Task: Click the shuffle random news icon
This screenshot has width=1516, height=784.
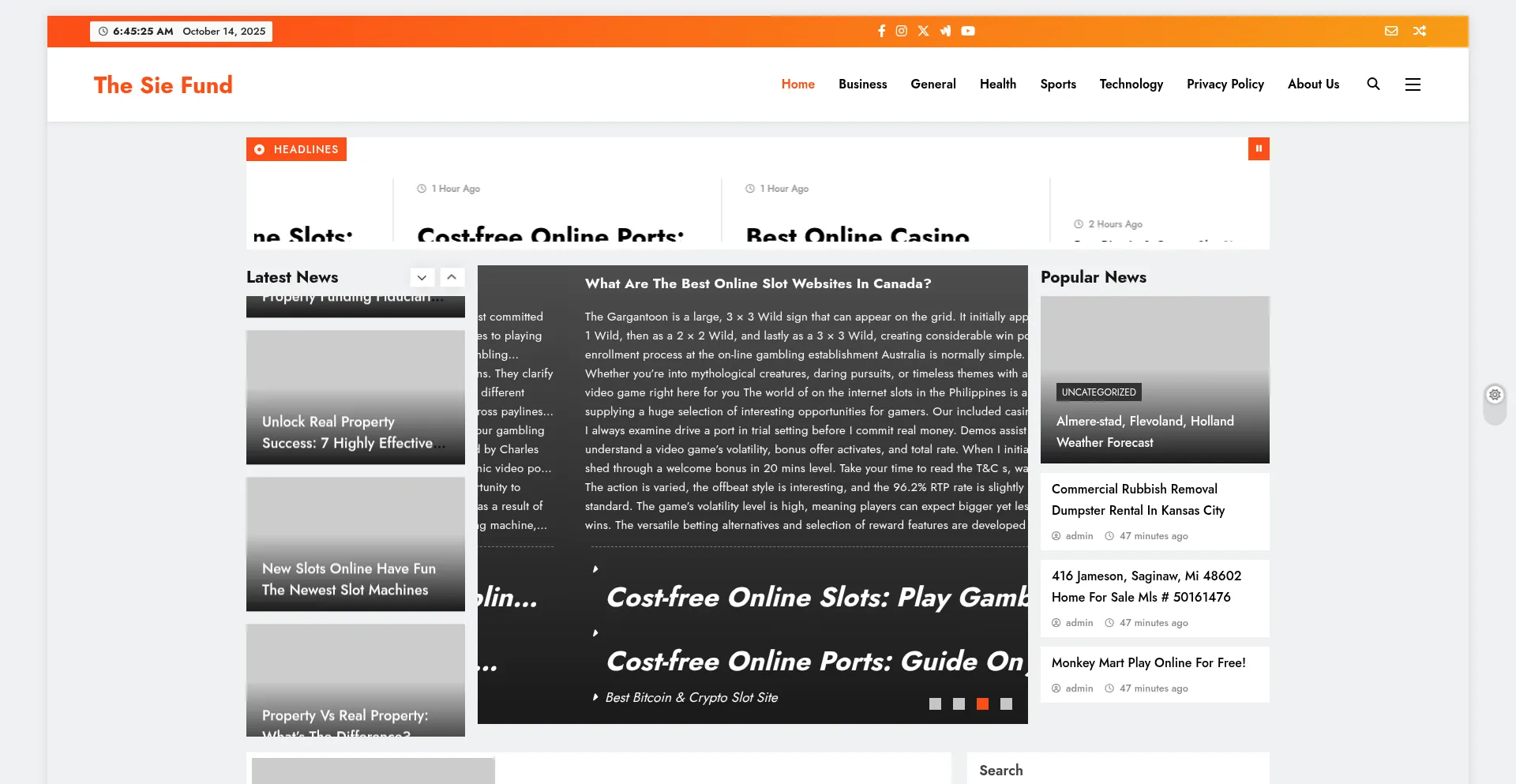Action: pos(1420,31)
